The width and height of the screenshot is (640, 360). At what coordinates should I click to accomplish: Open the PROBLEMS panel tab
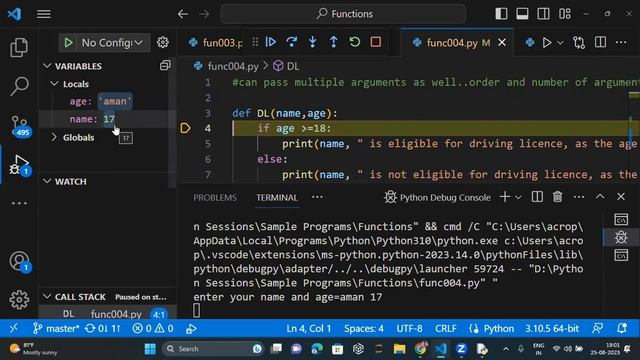(x=215, y=198)
